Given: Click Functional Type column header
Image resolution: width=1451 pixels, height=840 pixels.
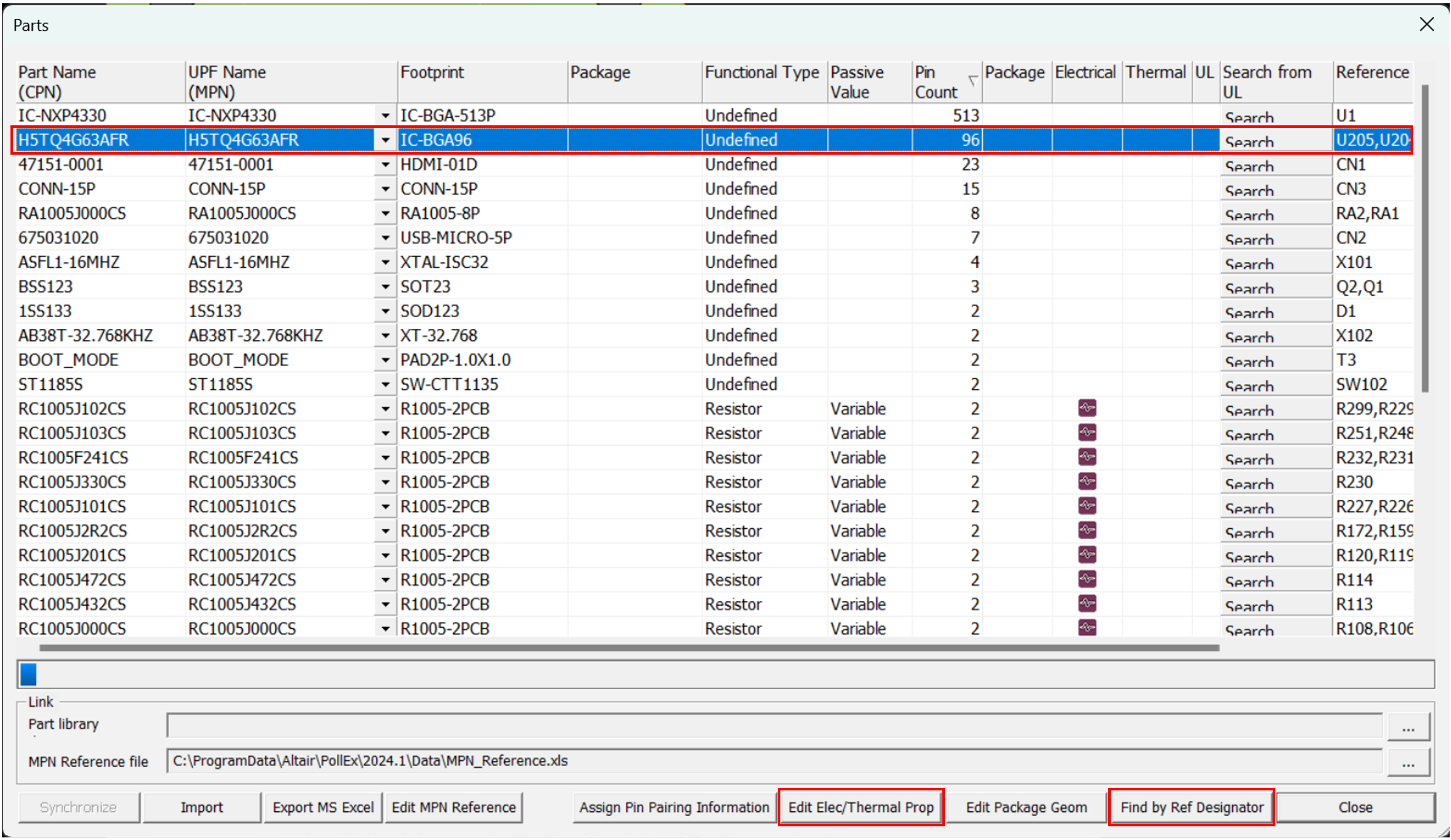Looking at the screenshot, I should (761, 73).
